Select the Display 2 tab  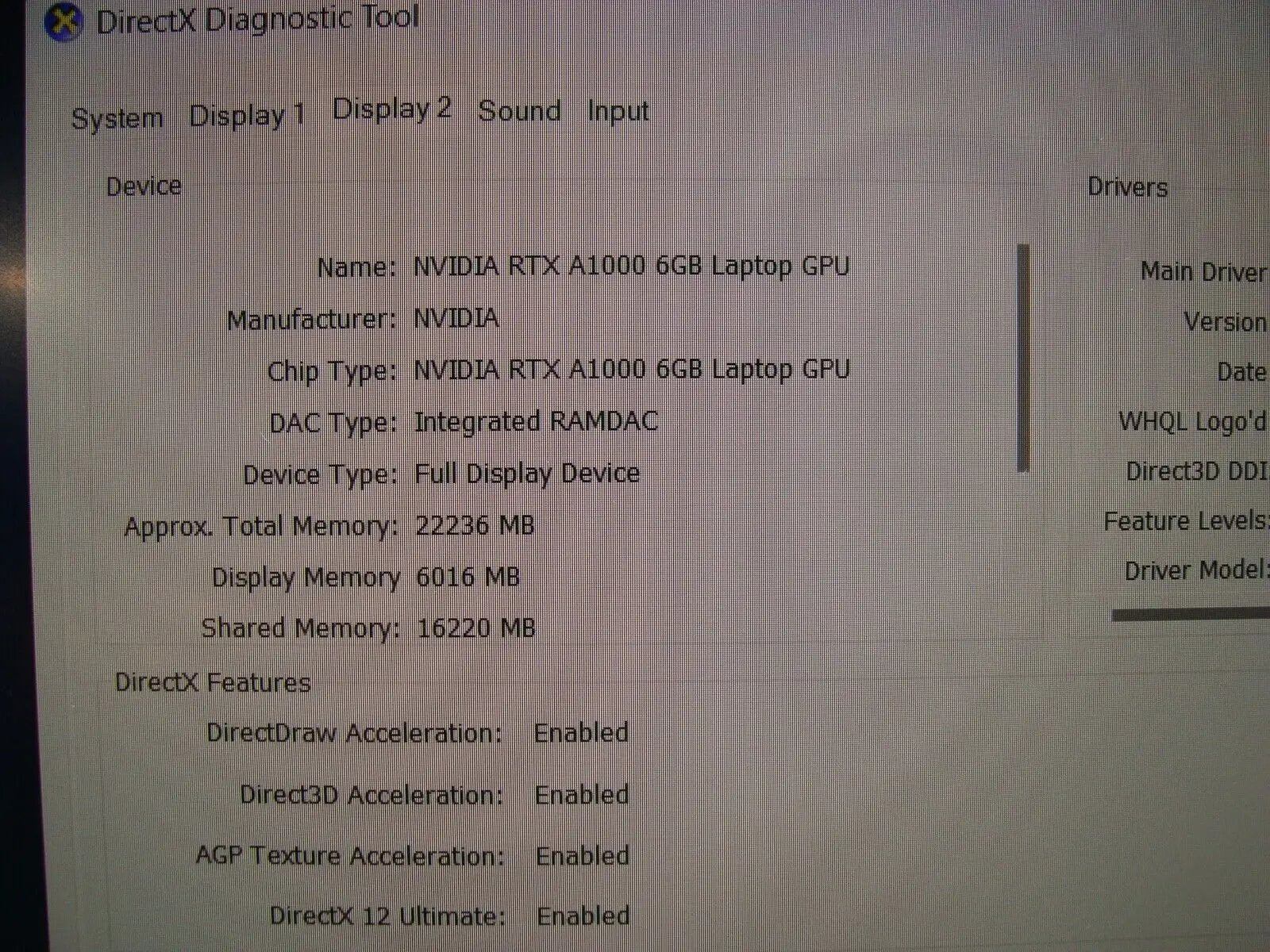392,109
